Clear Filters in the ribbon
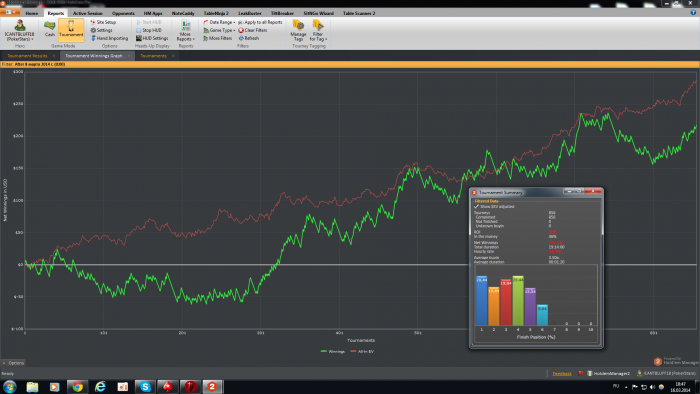 pyautogui.click(x=253, y=30)
